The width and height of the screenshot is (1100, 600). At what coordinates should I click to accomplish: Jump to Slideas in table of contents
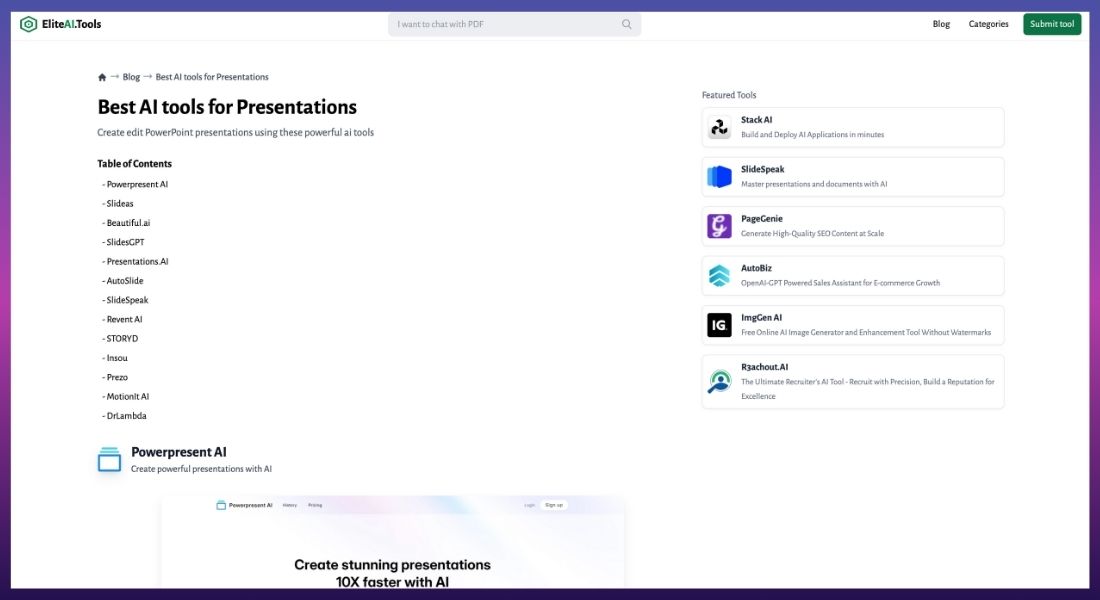[119, 204]
